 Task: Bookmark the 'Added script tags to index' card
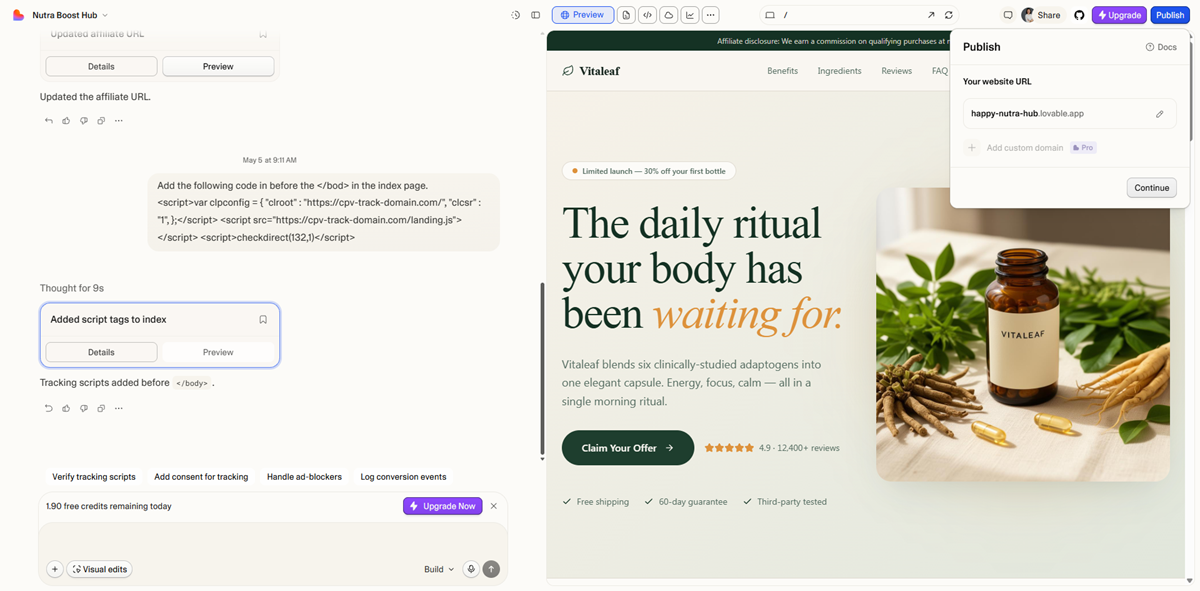263,320
